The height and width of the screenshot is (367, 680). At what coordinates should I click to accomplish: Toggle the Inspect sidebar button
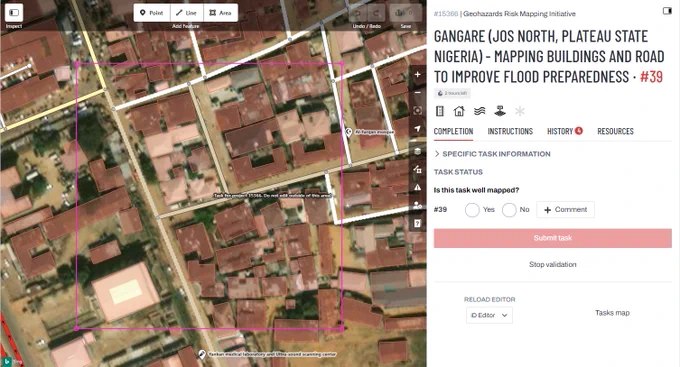(x=14, y=13)
